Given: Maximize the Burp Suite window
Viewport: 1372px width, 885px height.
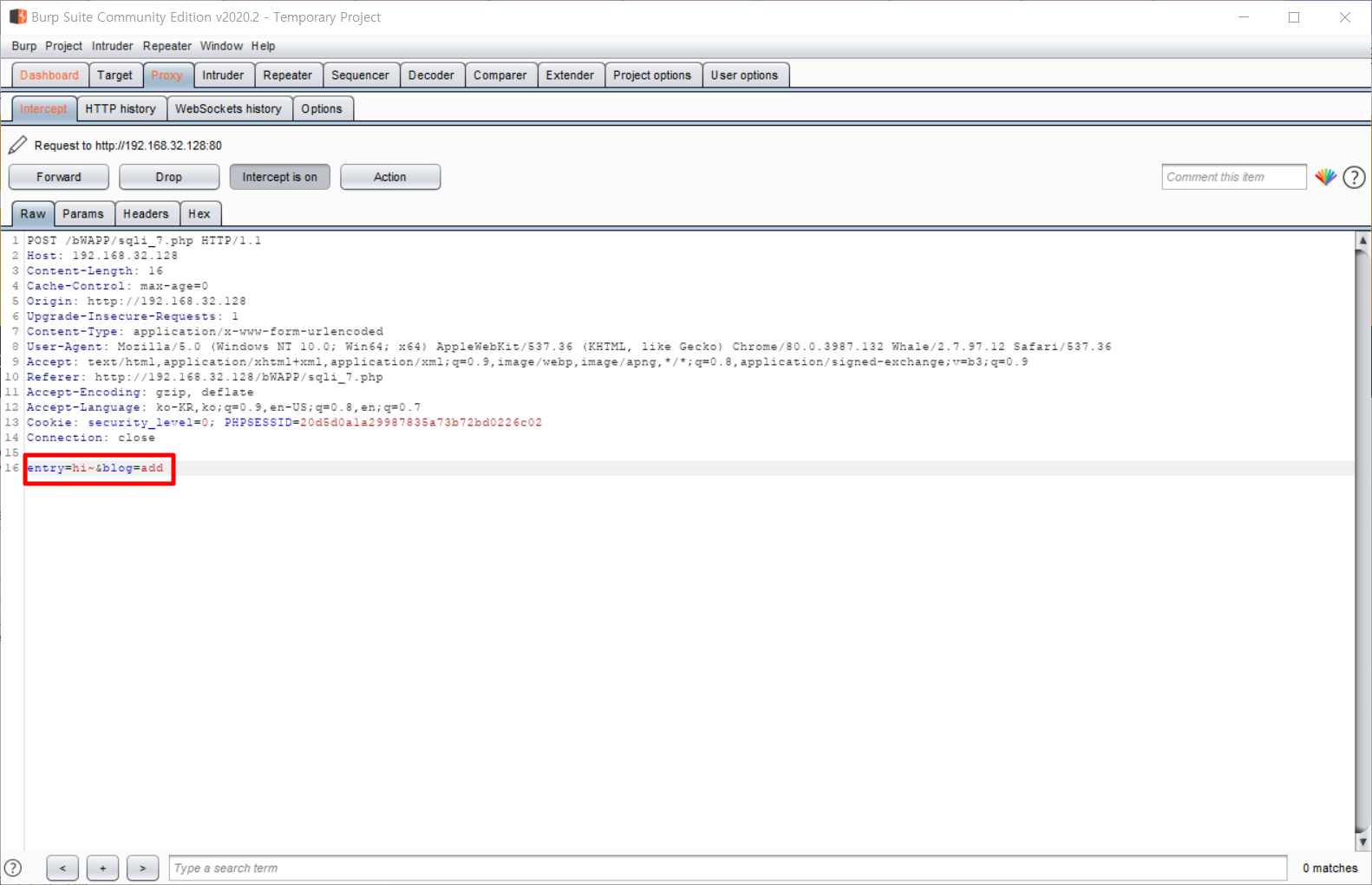Looking at the screenshot, I should pyautogui.click(x=1294, y=17).
